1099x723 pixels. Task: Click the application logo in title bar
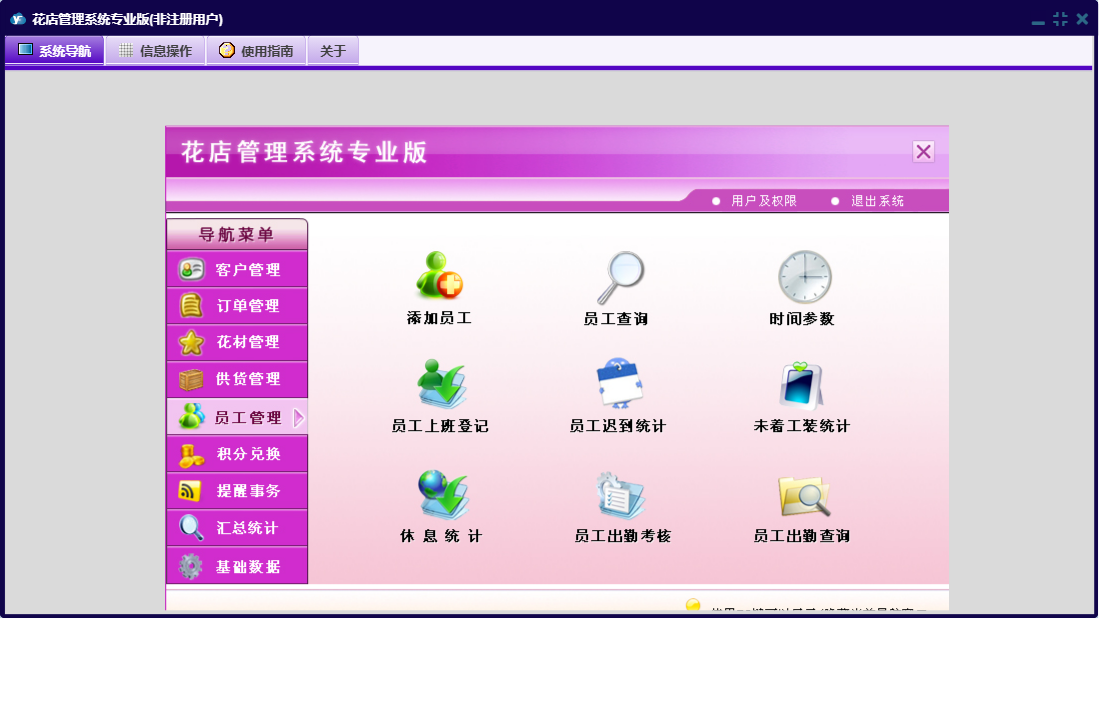tap(18, 19)
